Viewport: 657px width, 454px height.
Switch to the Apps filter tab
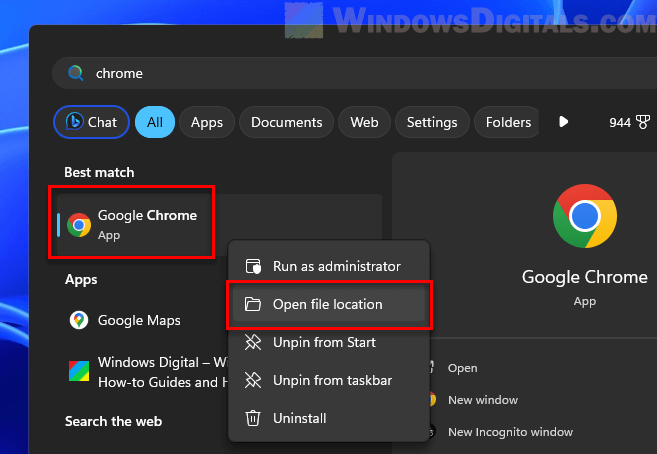[x=207, y=122]
